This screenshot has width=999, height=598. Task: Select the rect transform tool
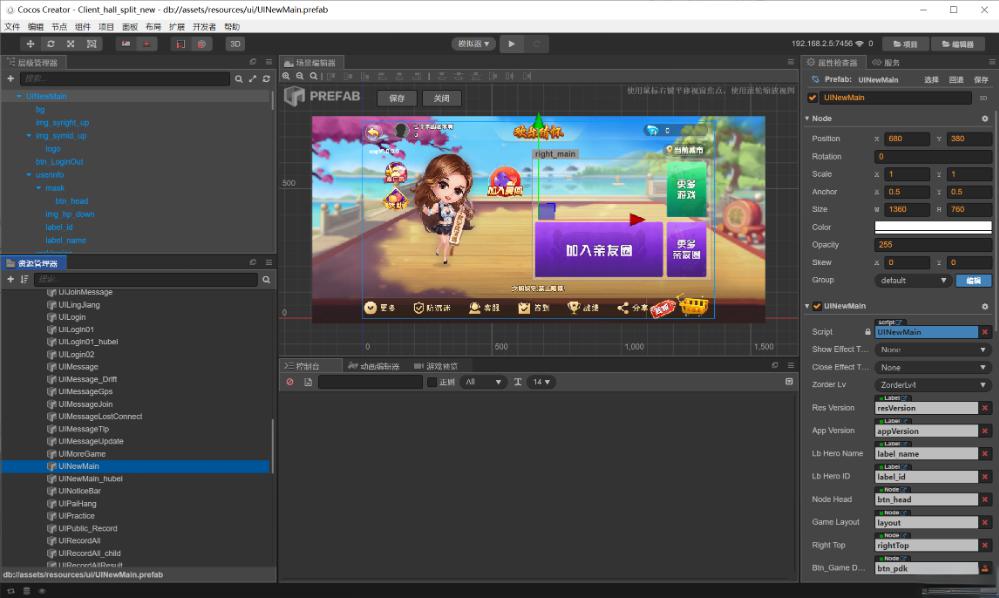(92, 44)
